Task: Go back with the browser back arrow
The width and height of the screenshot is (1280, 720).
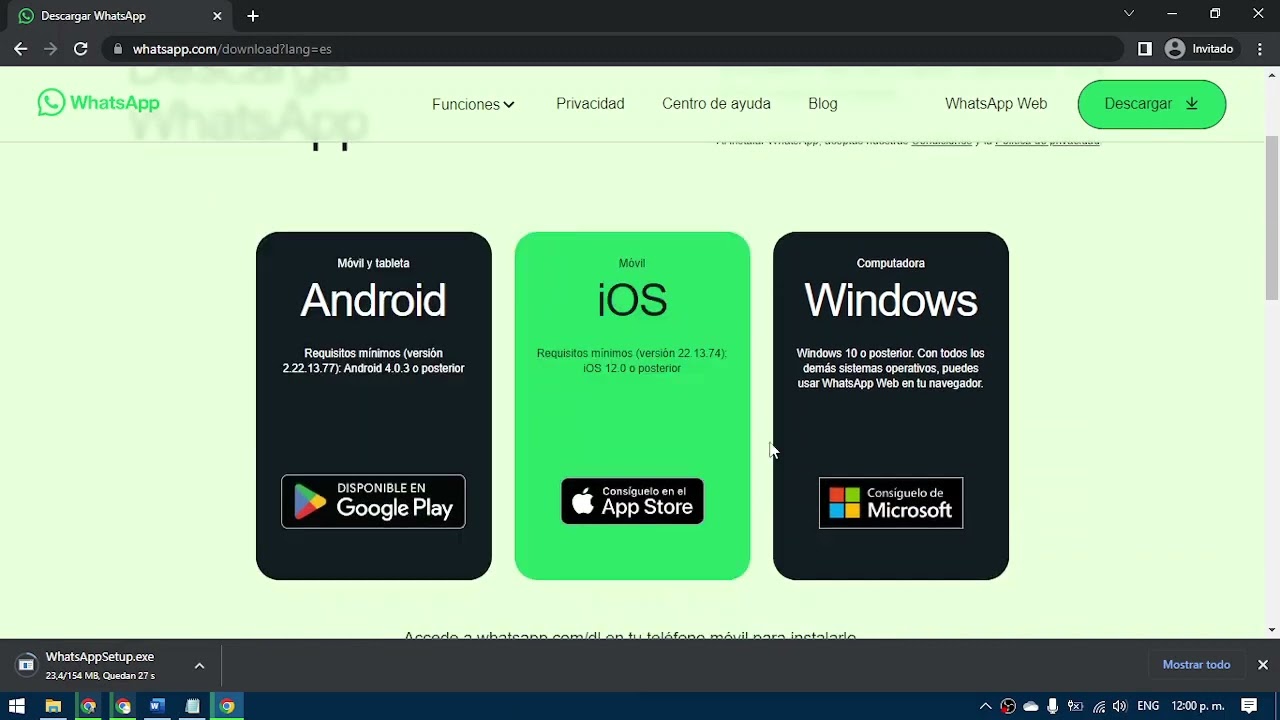Action: [x=21, y=49]
